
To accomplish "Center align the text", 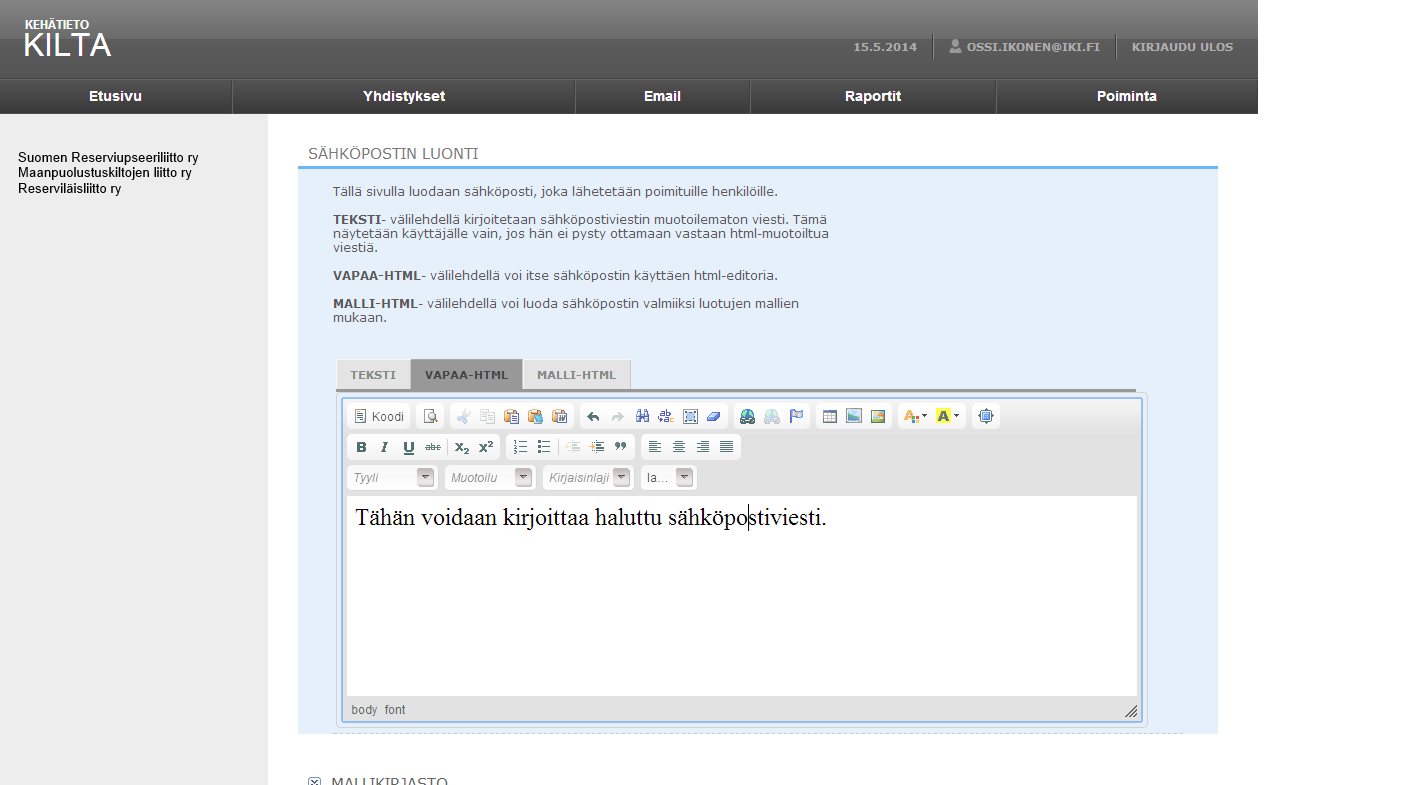I will 679,447.
